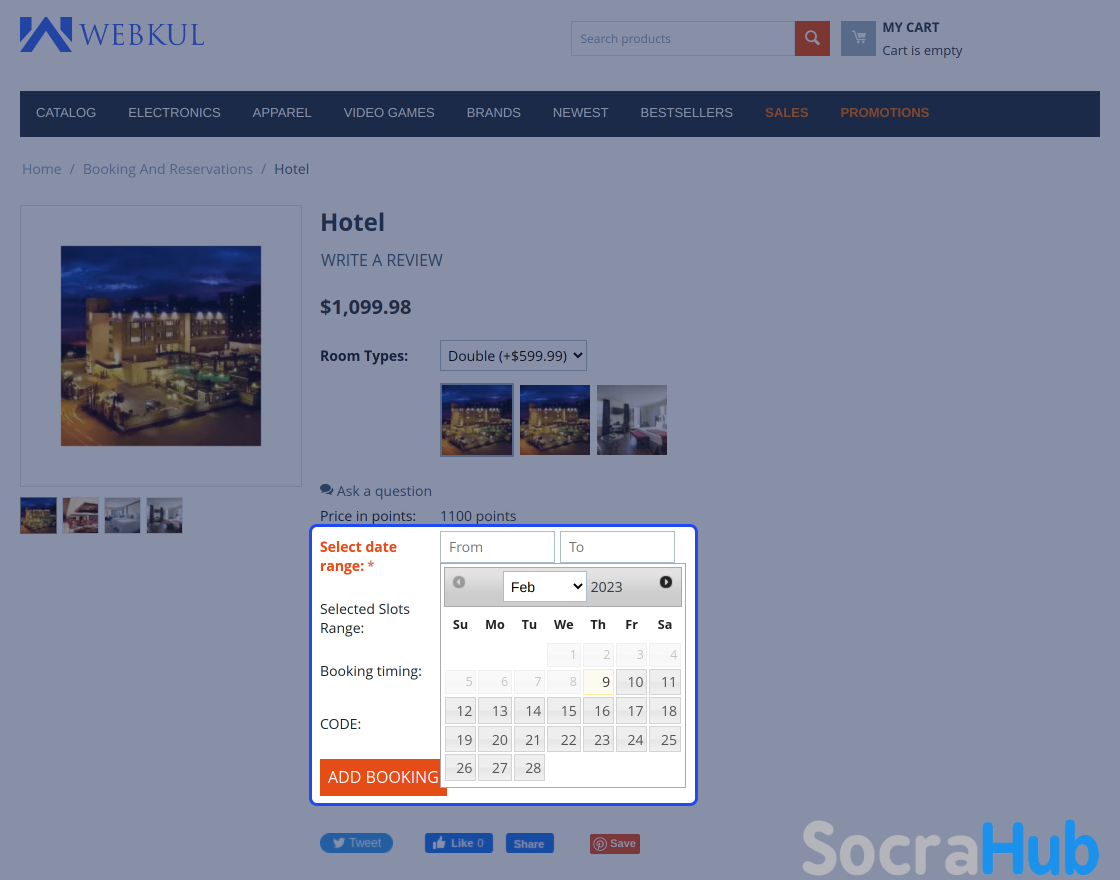Select second room type image variant
The height and width of the screenshot is (880, 1120).
[555, 420]
